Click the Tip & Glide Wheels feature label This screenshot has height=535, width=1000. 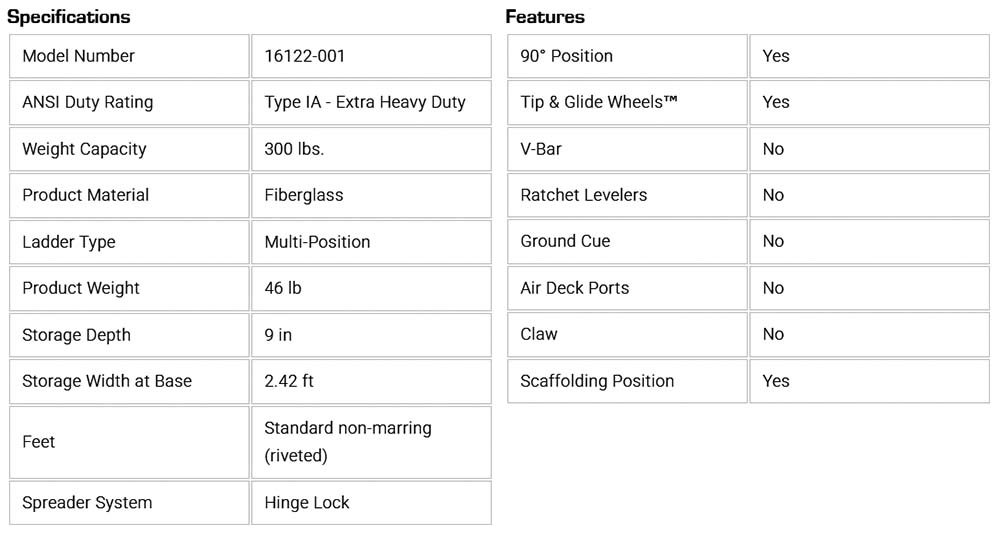pos(599,102)
